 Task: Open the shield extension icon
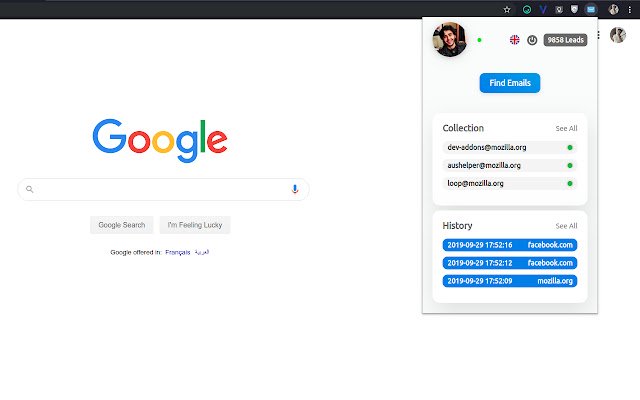pos(574,9)
